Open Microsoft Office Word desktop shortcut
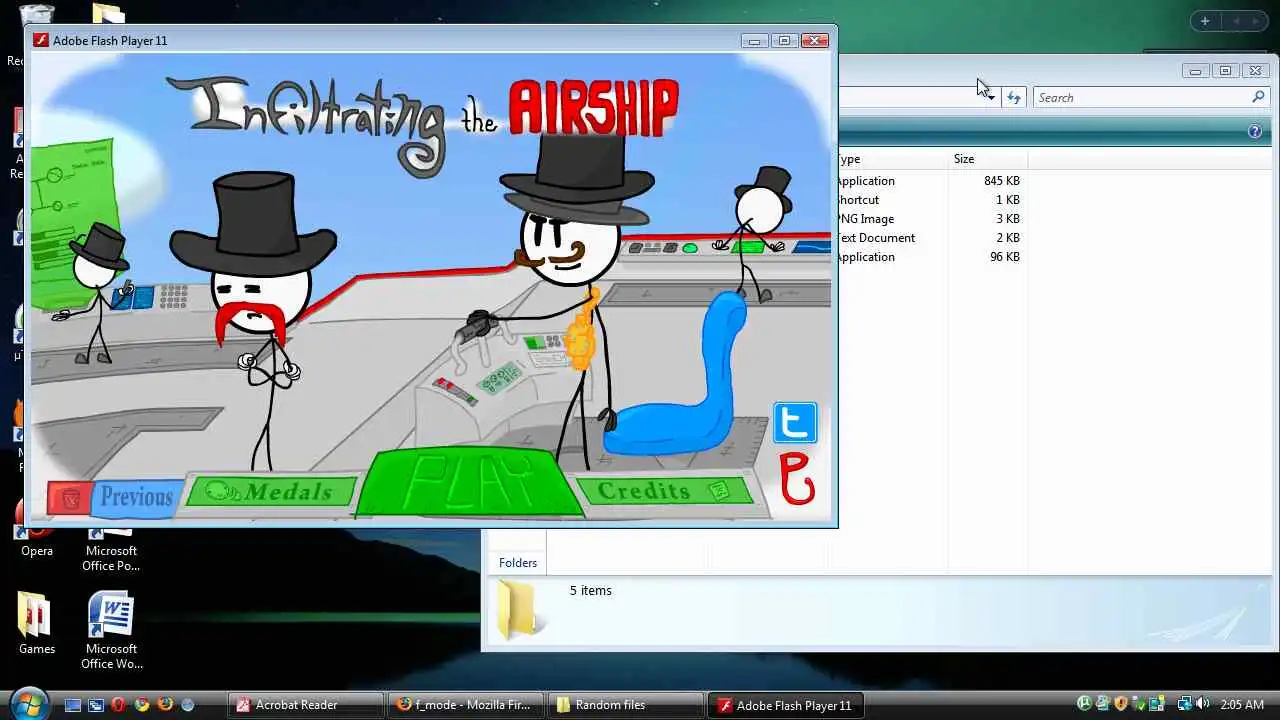Image resolution: width=1280 pixels, height=720 pixels. (111, 630)
